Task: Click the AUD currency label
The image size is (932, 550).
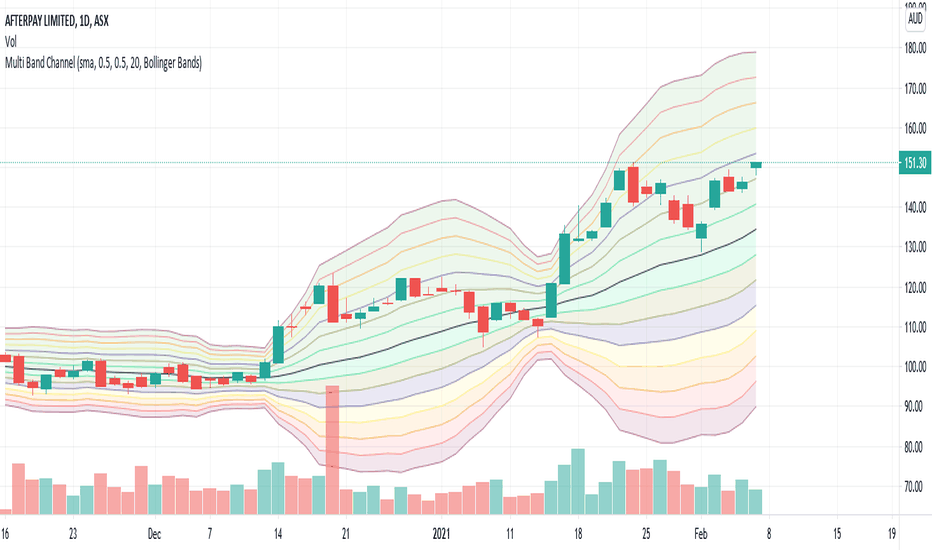Action: 915,19
